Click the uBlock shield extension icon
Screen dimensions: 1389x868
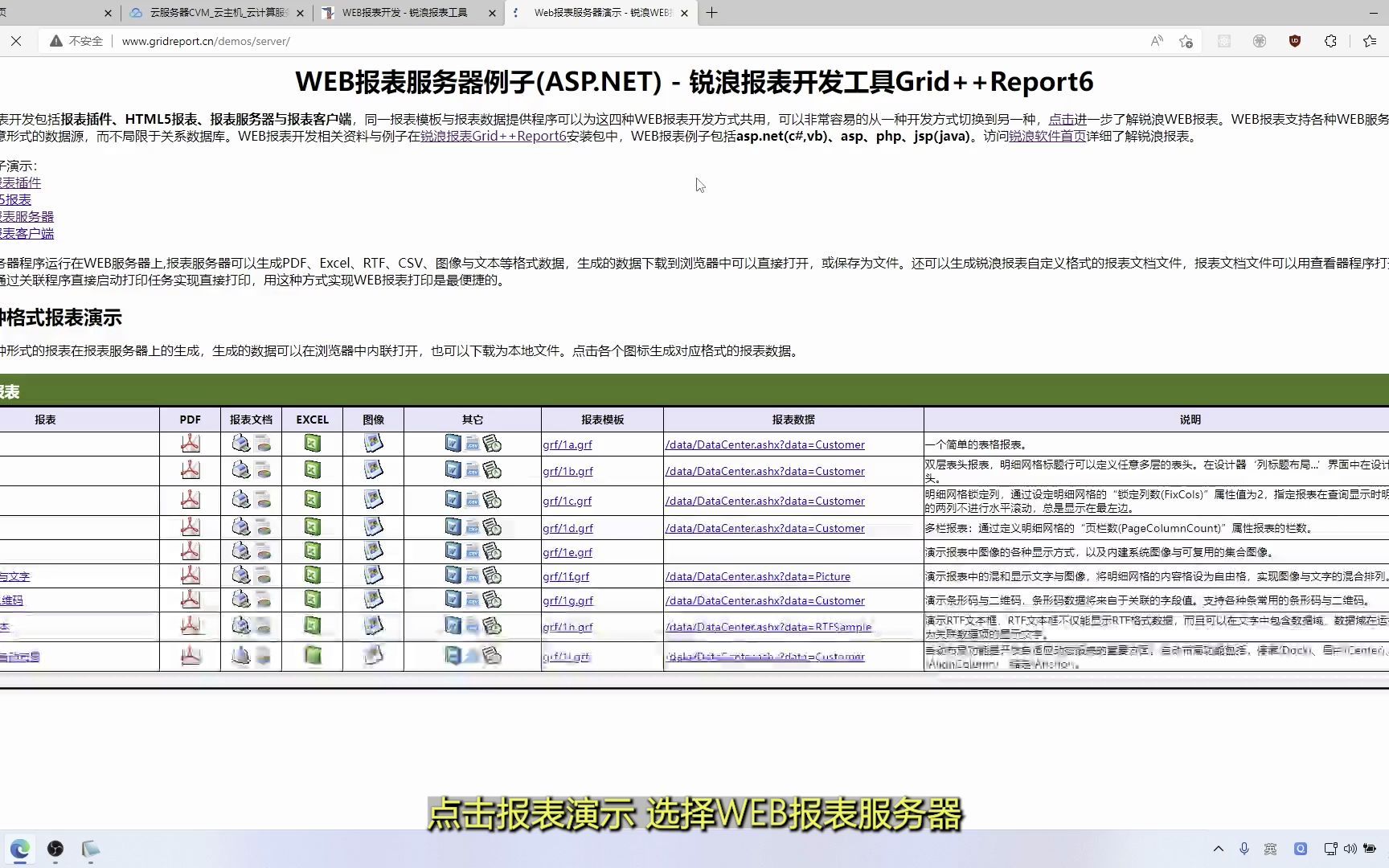click(x=1295, y=41)
